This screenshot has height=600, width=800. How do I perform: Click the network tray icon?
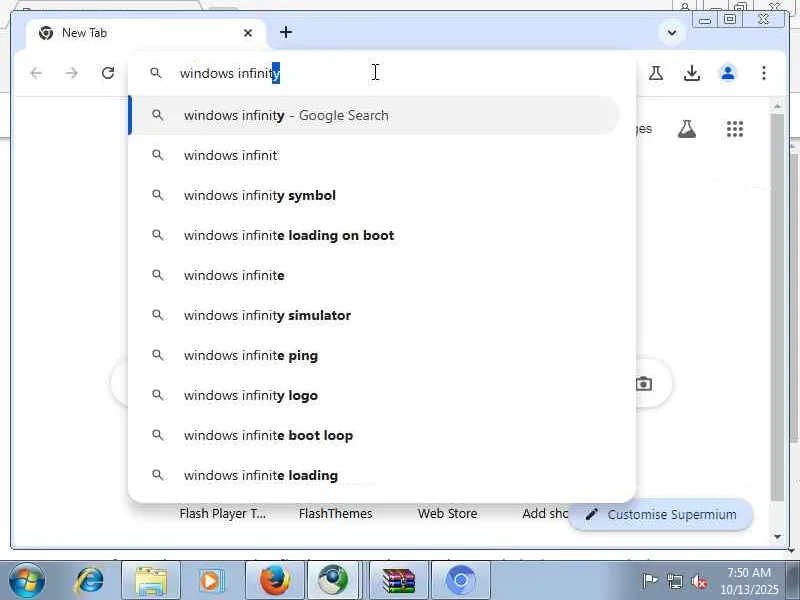(674, 581)
